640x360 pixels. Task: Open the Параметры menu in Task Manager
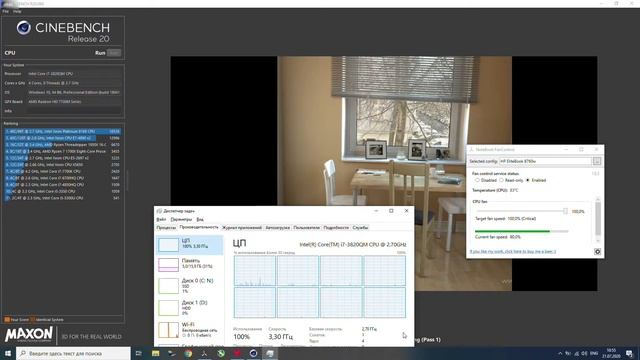pos(181,220)
